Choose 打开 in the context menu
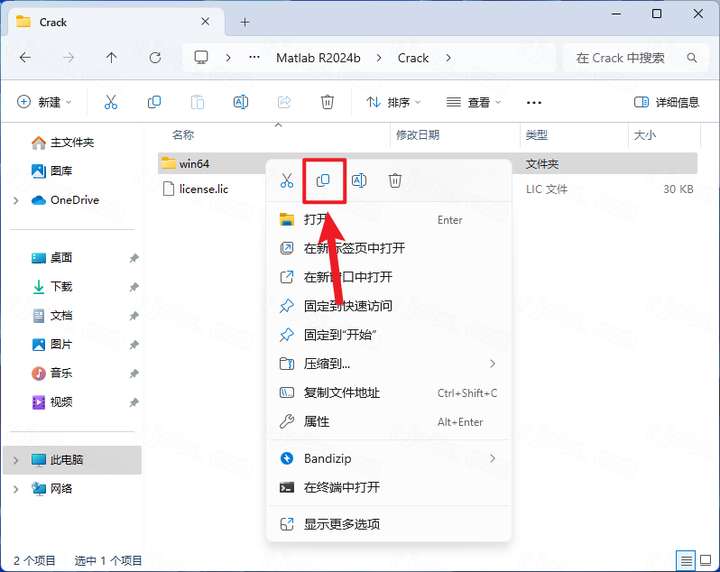The width and height of the screenshot is (720, 572). tap(388, 220)
